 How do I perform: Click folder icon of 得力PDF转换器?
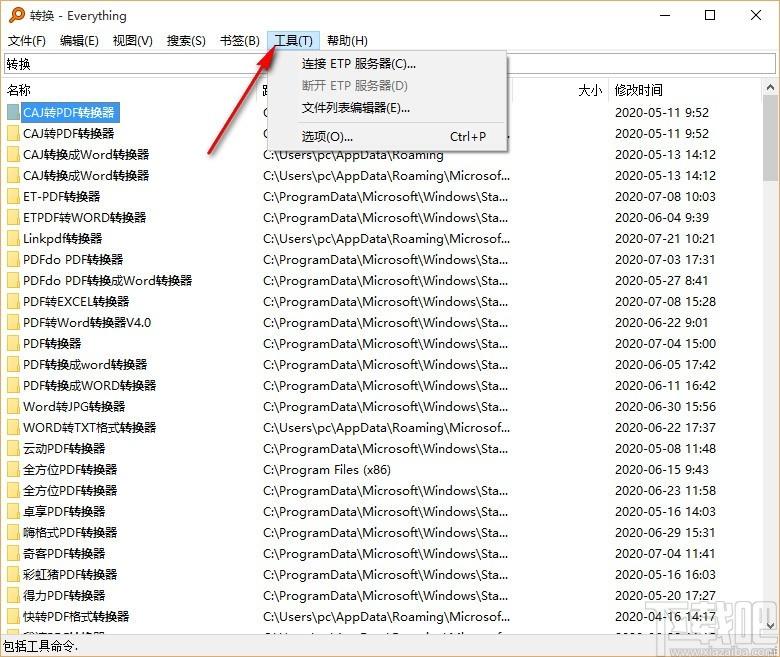click(x=13, y=595)
